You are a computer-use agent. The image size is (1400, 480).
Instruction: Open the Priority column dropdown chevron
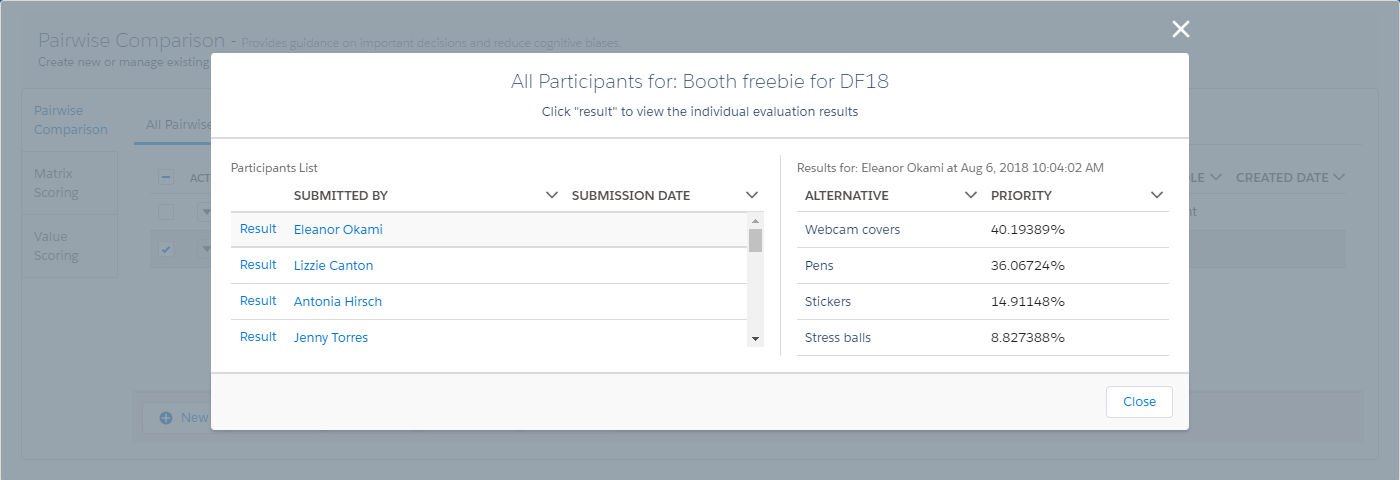point(1157,195)
